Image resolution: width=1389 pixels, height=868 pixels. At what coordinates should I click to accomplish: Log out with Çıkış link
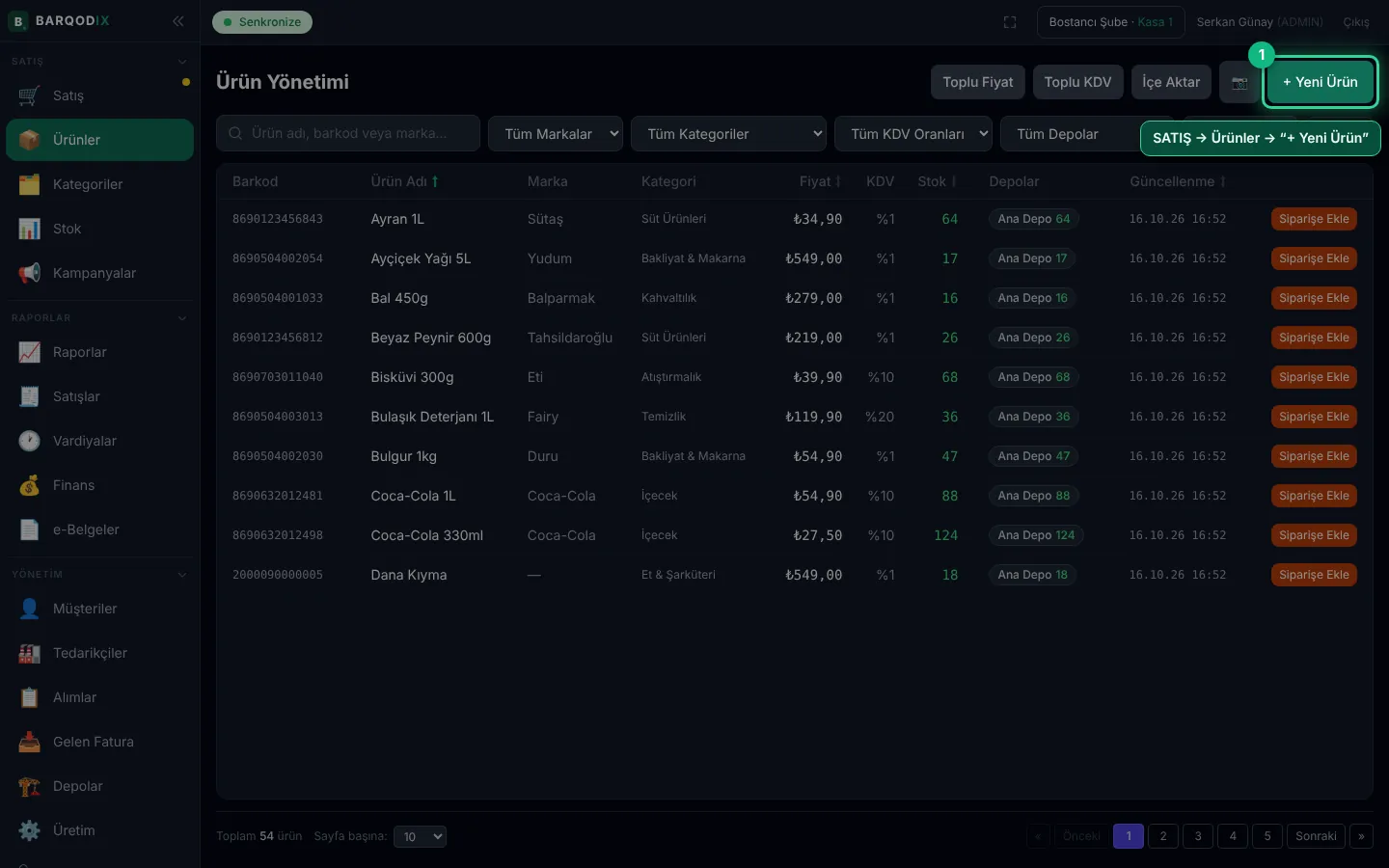(x=1356, y=22)
